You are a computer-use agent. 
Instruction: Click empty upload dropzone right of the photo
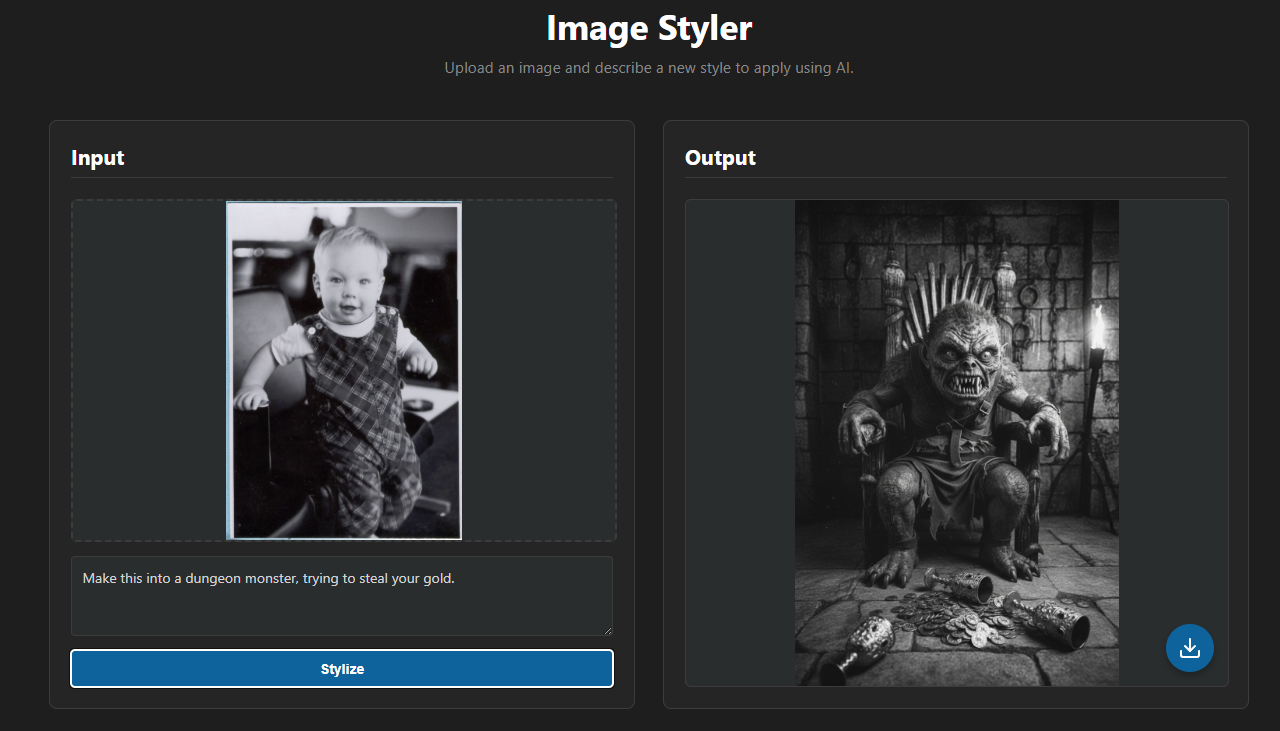[x=538, y=370]
